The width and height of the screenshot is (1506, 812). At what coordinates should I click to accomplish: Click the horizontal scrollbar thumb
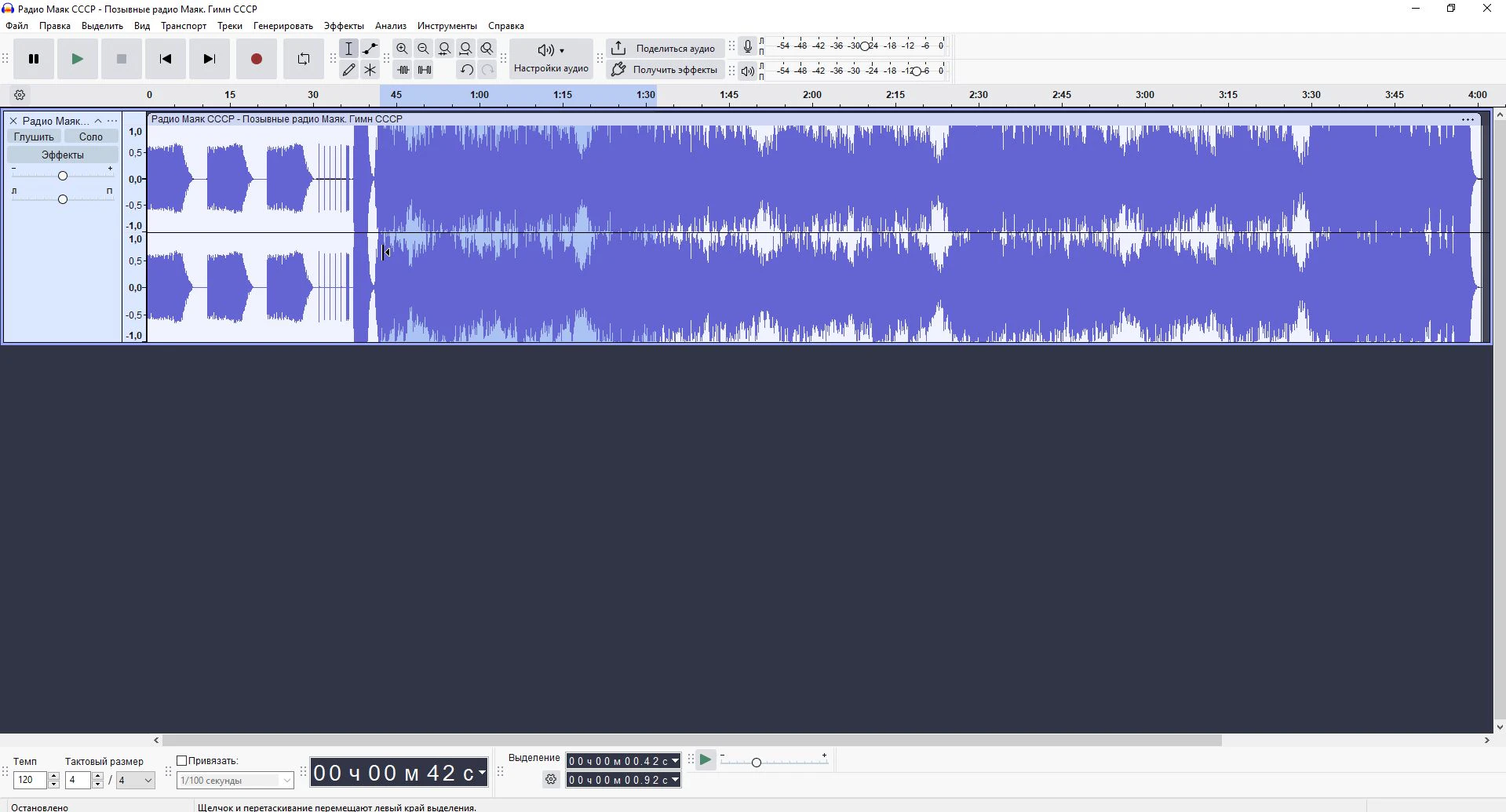[x=691, y=740]
